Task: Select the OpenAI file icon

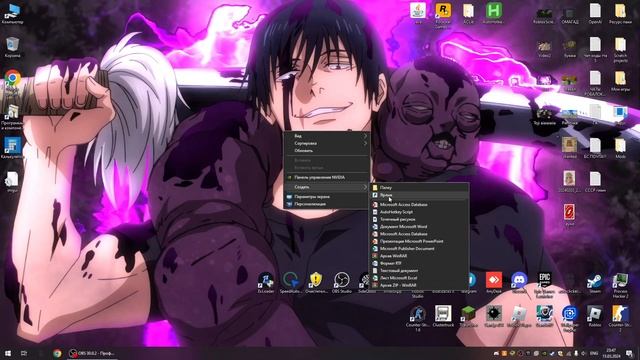Action: pyautogui.click(x=595, y=13)
